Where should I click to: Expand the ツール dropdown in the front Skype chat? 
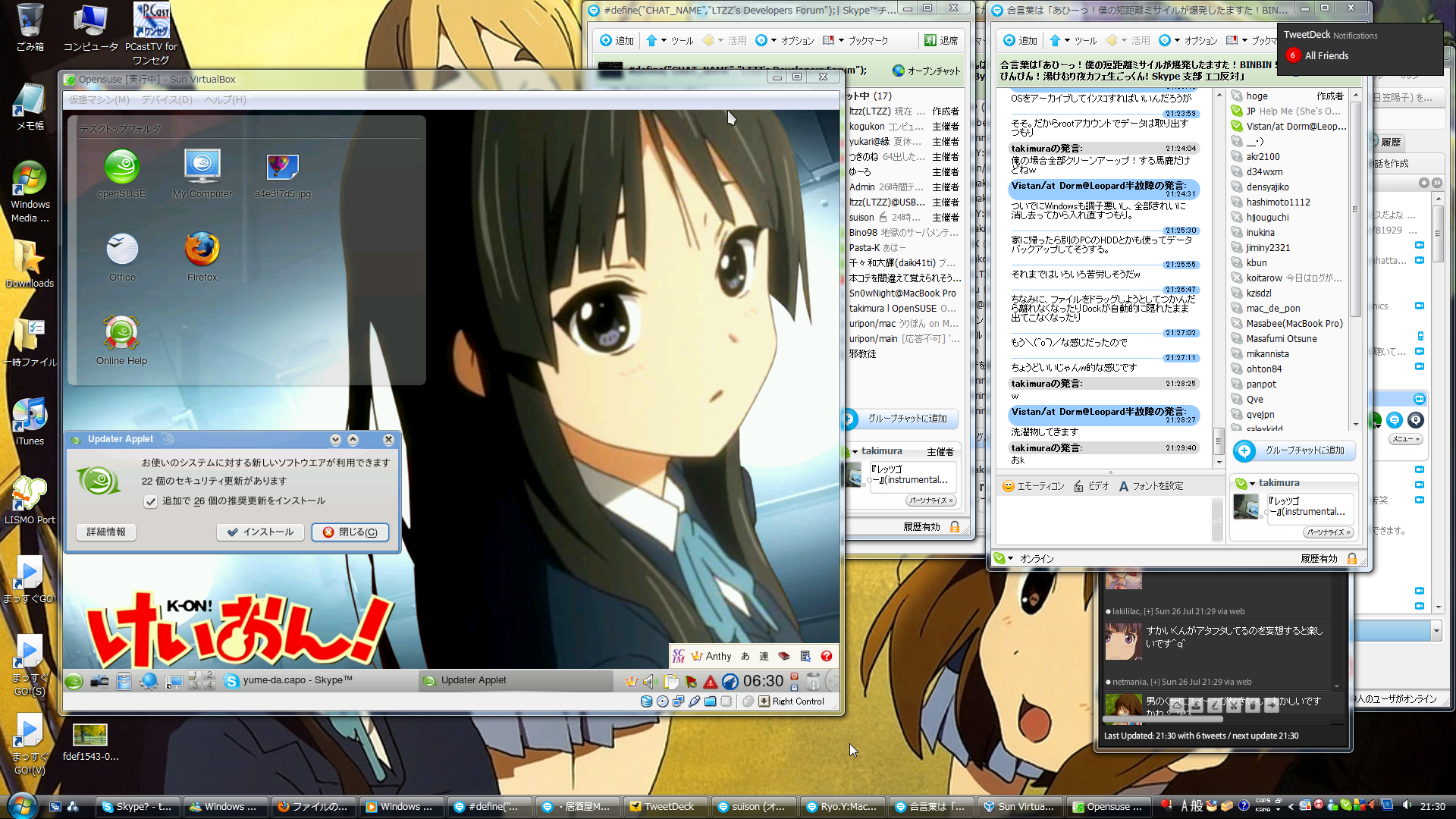1073,40
